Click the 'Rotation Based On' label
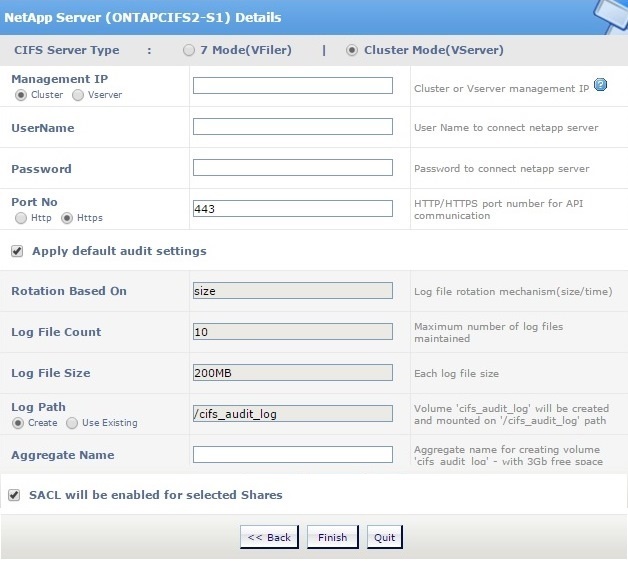This screenshot has width=628, height=561. tap(69, 291)
